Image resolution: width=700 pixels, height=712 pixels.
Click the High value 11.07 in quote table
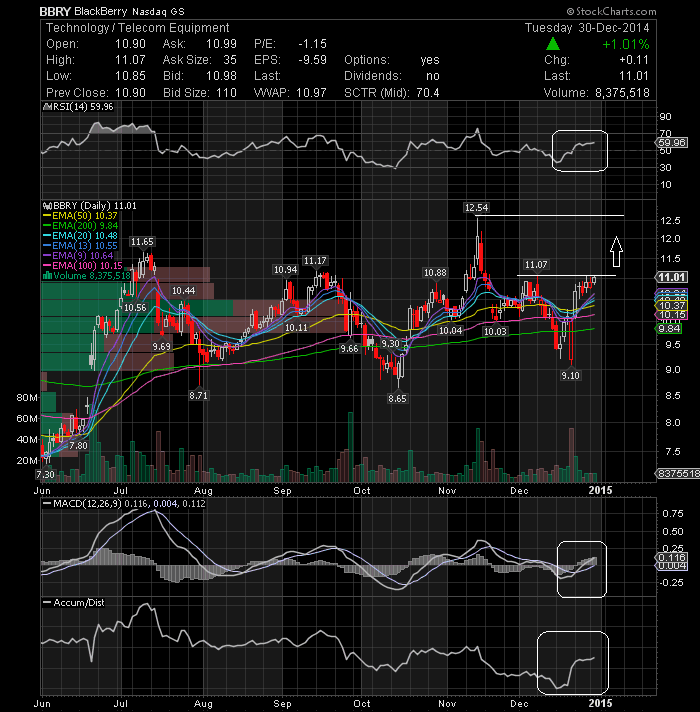(x=130, y=60)
